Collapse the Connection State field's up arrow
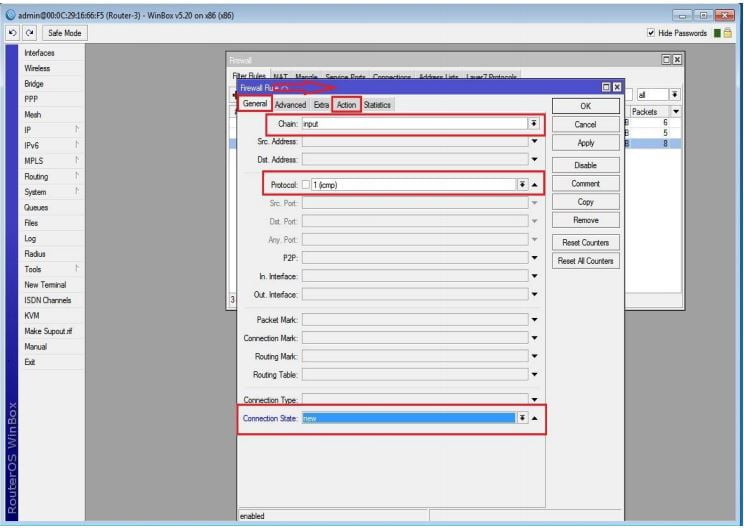This screenshot has width=744, height=528. click(535, 417)
